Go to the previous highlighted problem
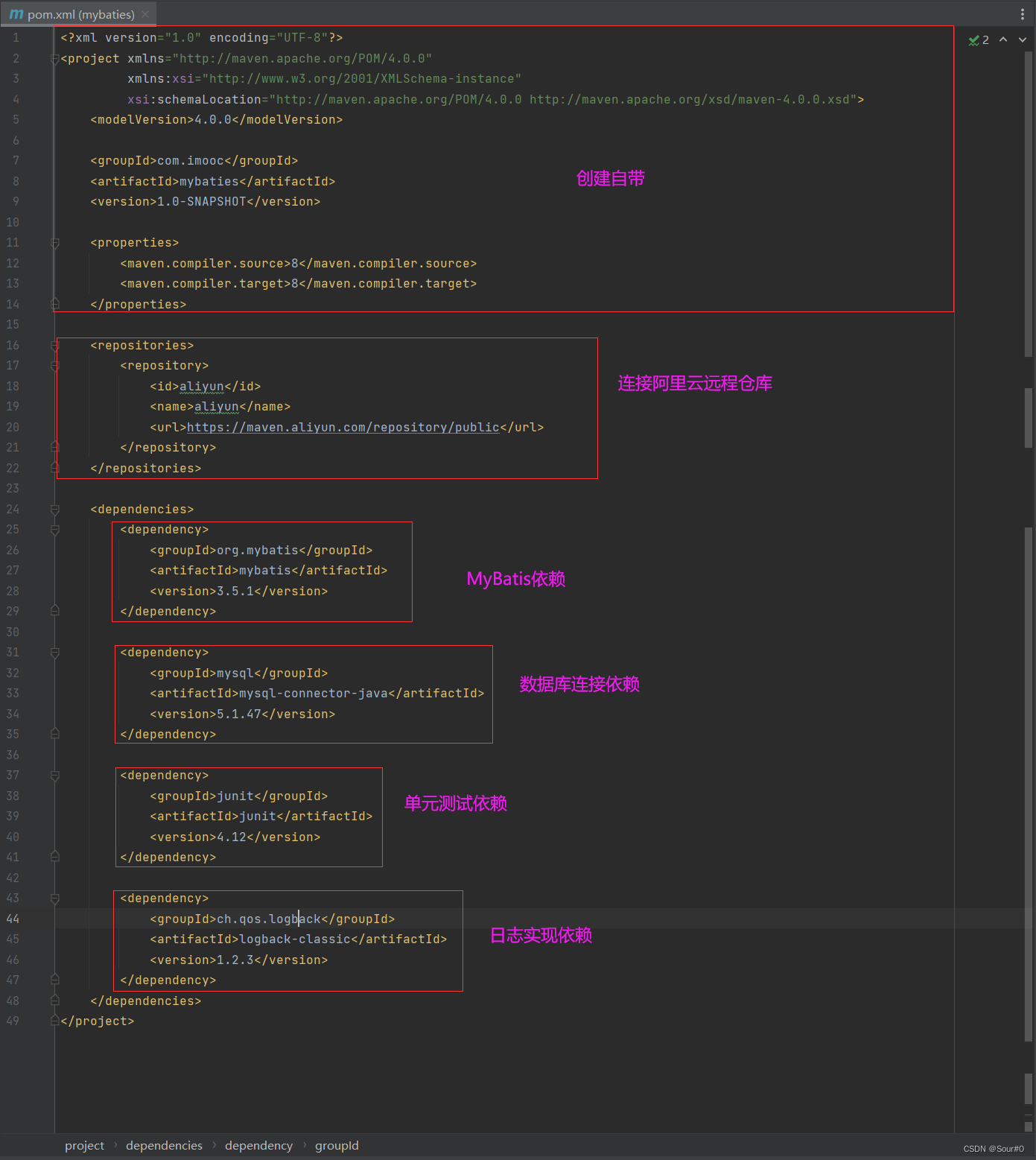Viewport: 1036px width, 1160px height. coord(1003,39)
